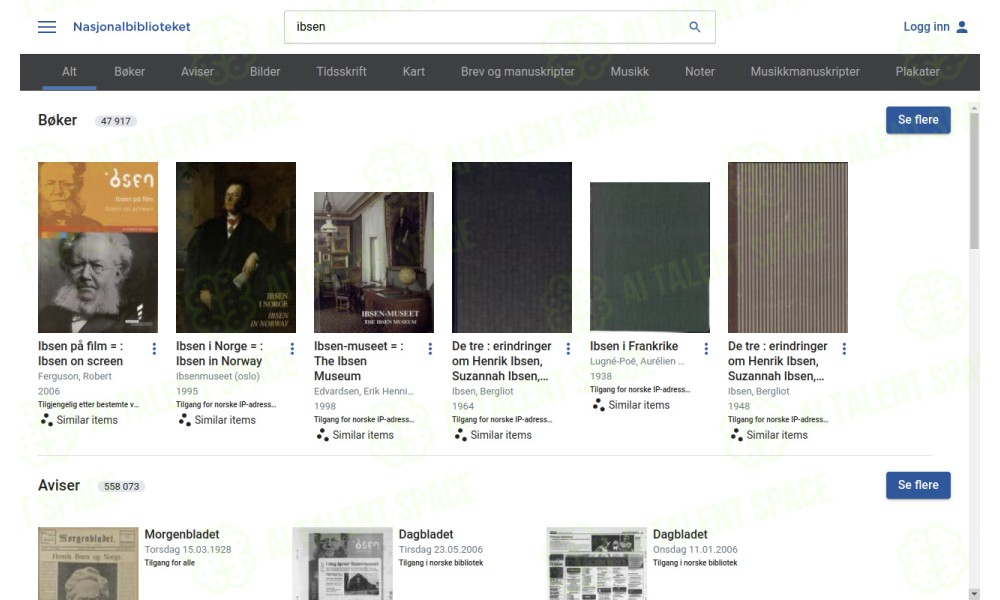Click author Ibsenmuseet (oslo)
The image size is (1000, 600).
point(218,376)
